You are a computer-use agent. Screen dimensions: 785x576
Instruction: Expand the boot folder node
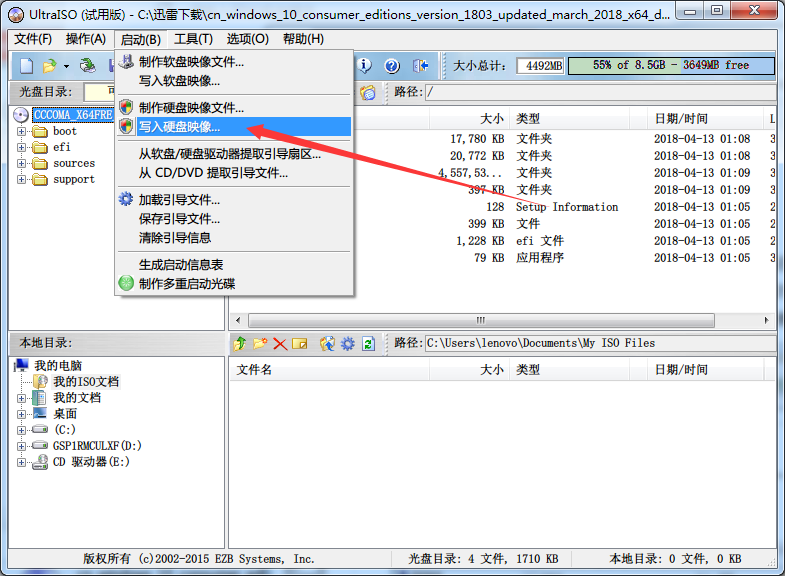tap(21, 132)
